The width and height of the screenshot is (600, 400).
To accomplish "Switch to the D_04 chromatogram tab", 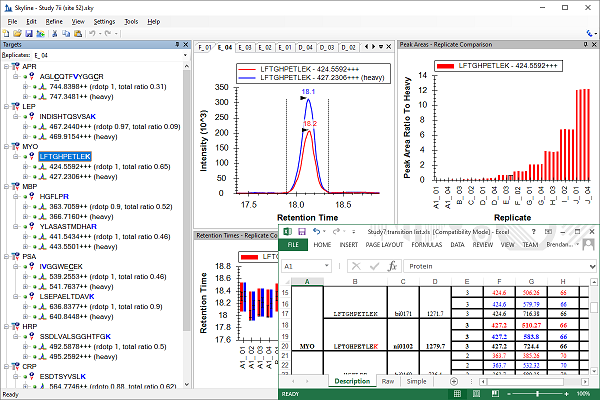I will coord(306,47).
